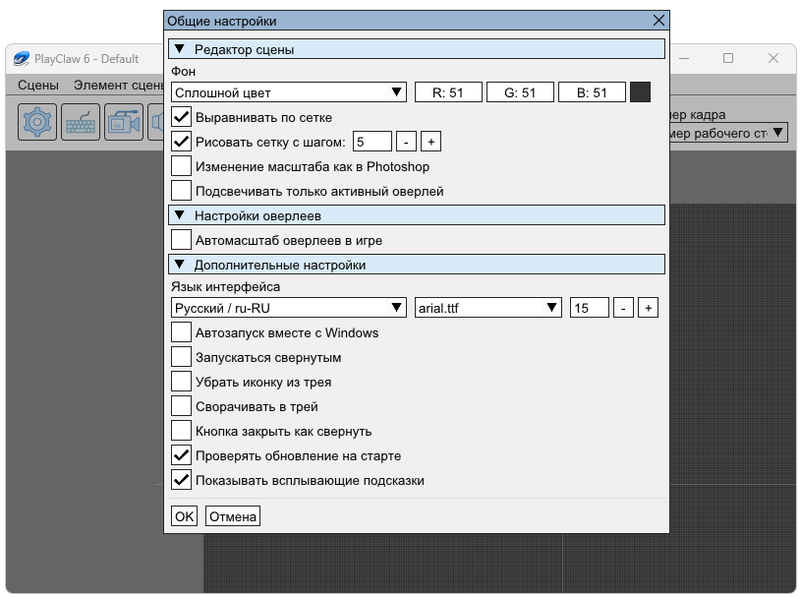Open the gear settings toolbar icon
800x598 pixels.
click(37, 122)
